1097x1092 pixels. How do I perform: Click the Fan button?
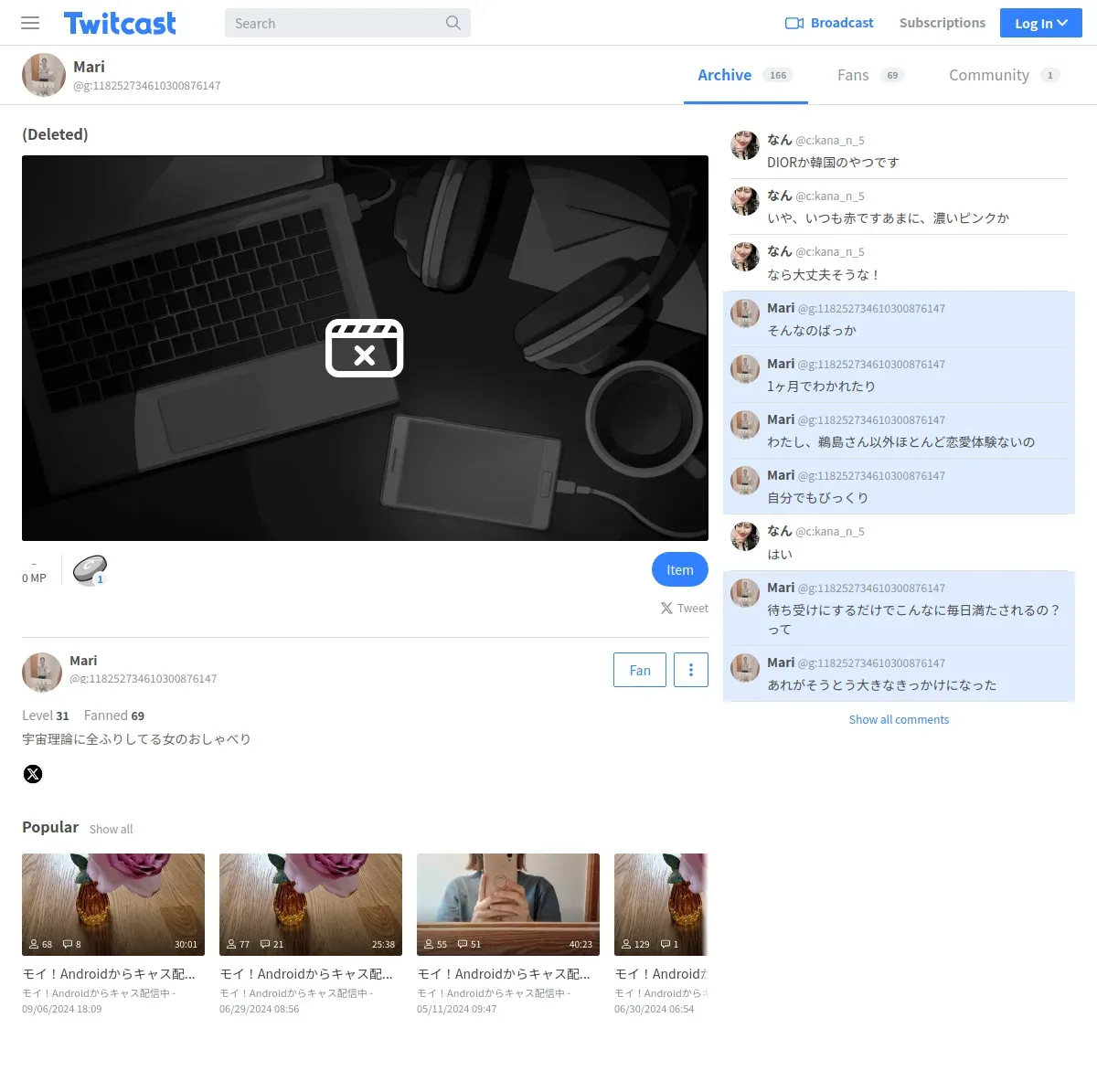tap(640, 670)
